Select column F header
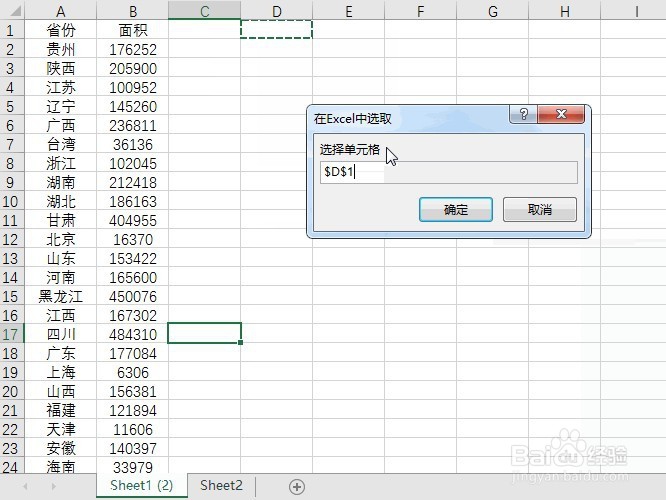 (420, 11)
